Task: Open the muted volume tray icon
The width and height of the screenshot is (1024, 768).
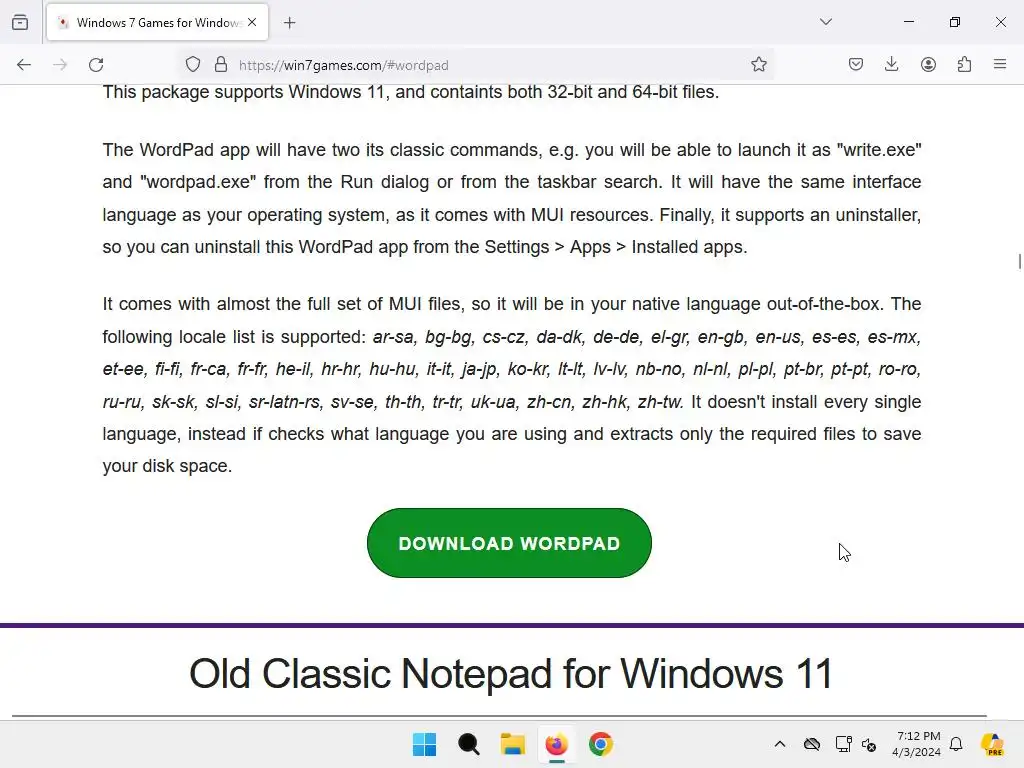Action: [x=869, y=744]
